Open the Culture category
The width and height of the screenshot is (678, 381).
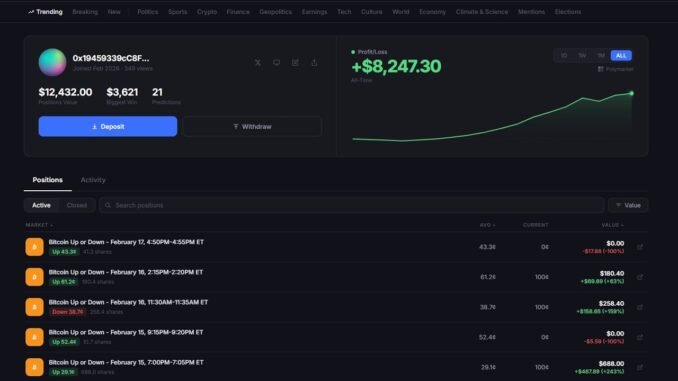click(372, 12)
